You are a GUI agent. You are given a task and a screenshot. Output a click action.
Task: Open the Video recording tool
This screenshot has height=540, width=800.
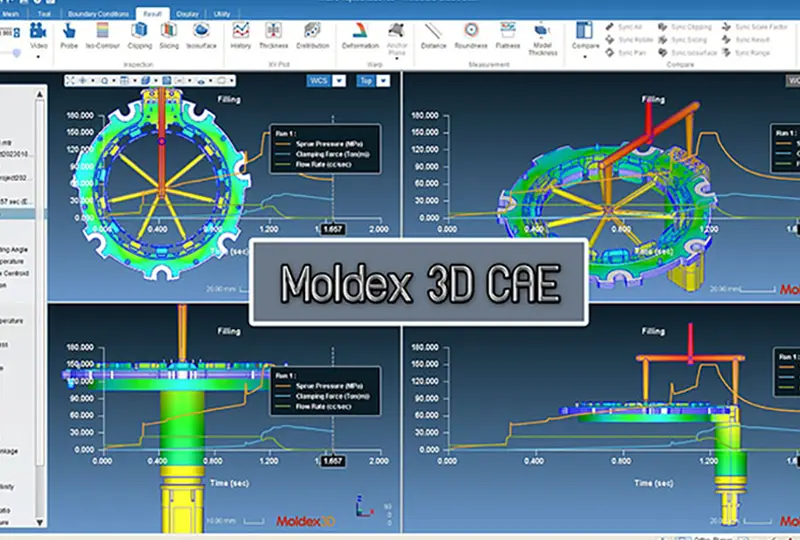(38, 36)
